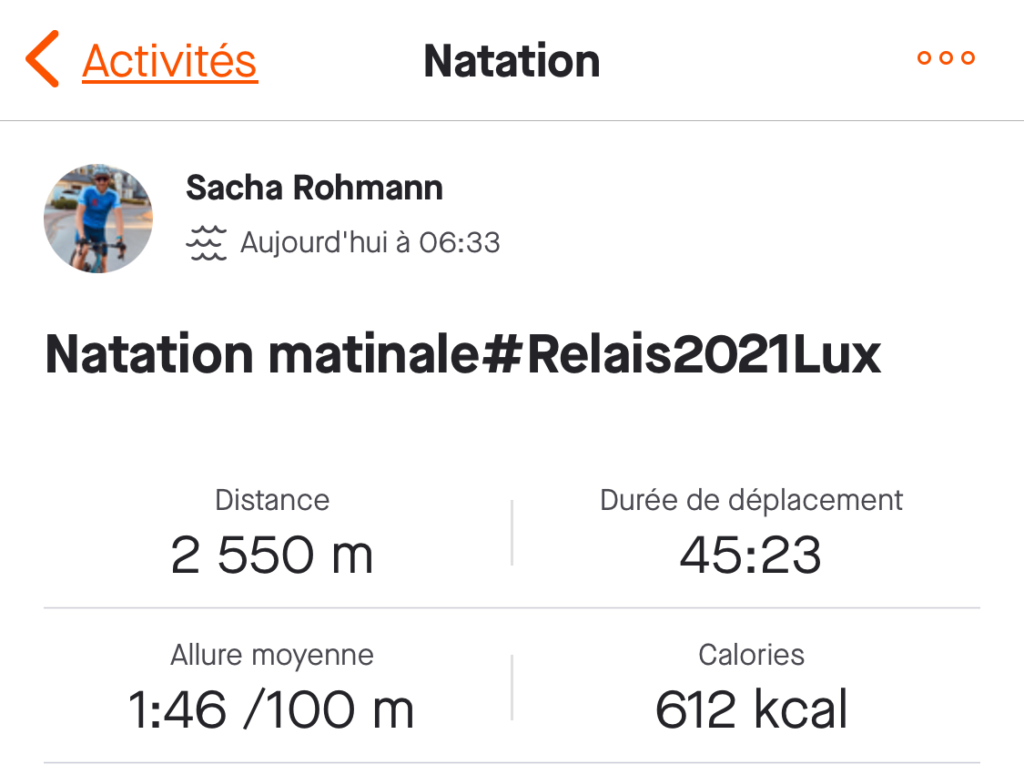The height and width of the screenshot is (775, 1024).
Task: Tap the 45:23 moving time value
Action: pyautogui.click(x=750, y=555)
